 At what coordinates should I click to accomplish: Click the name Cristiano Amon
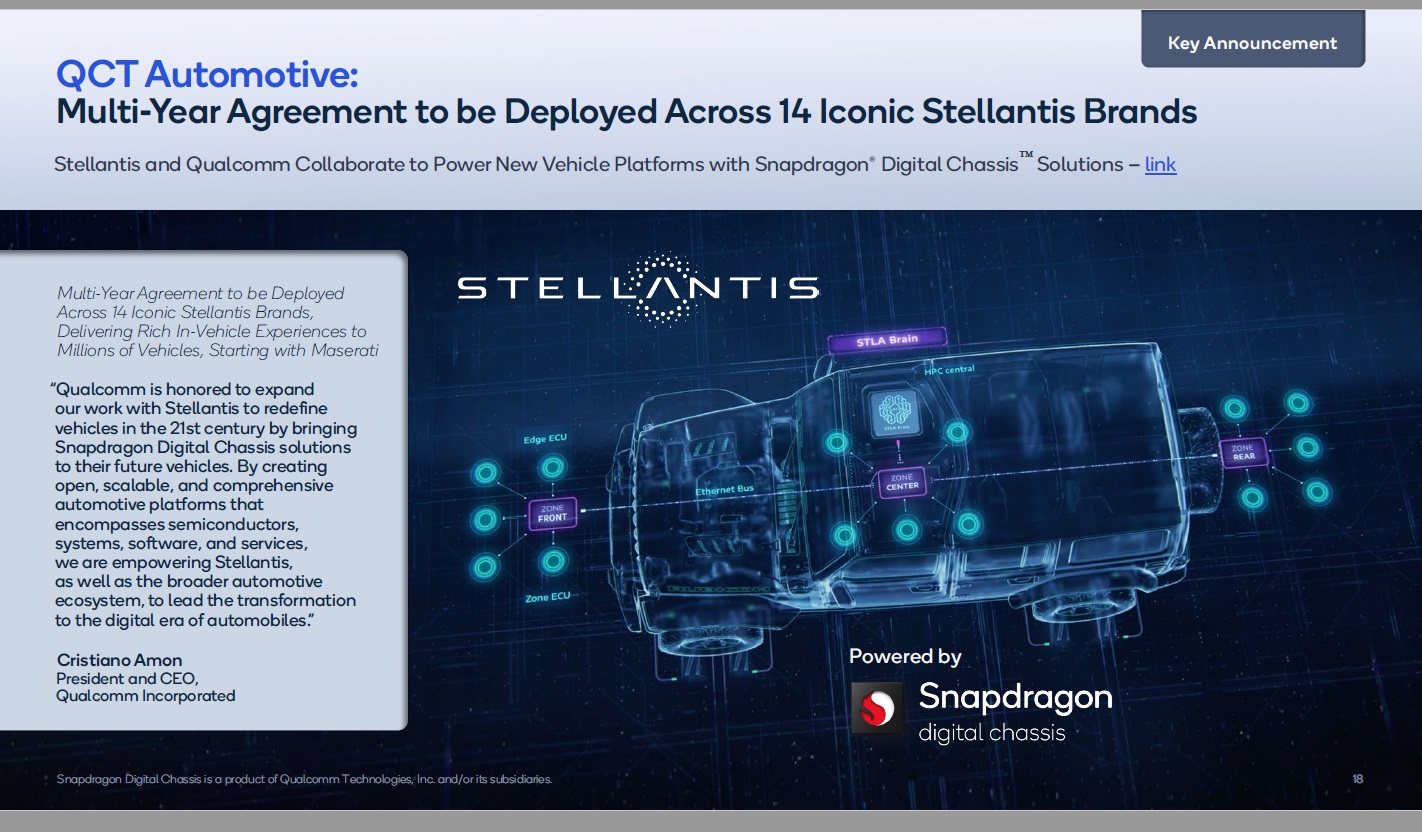click(120, 660)
